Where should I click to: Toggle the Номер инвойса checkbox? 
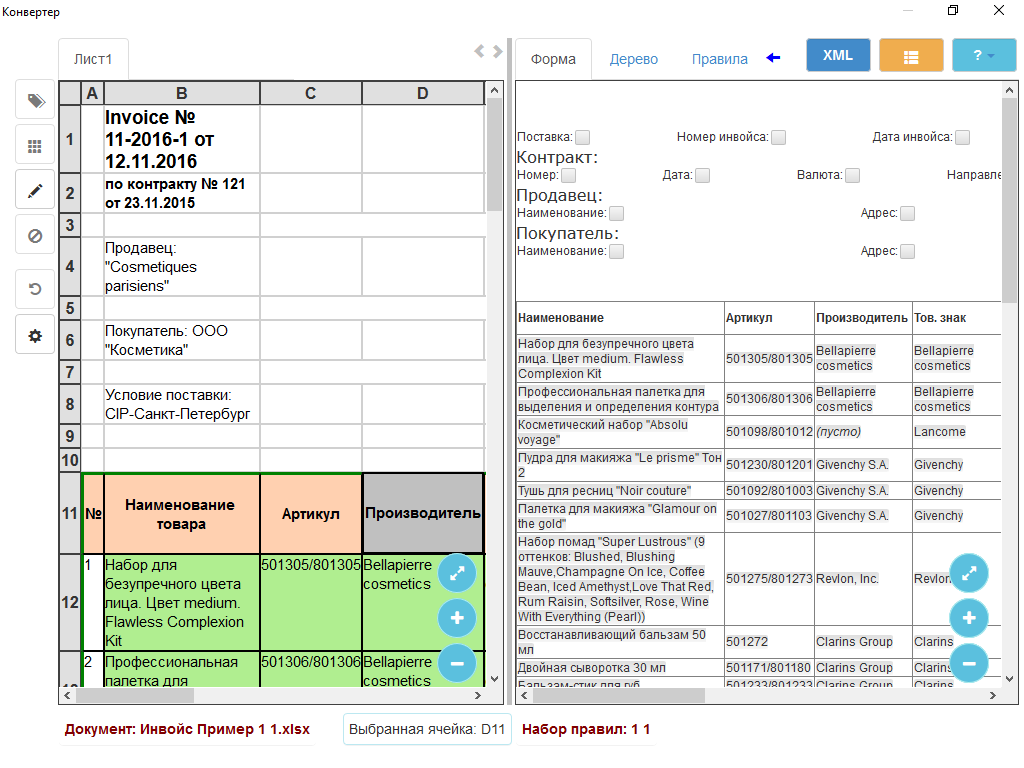pyautogui.click(x=778, y=137)
